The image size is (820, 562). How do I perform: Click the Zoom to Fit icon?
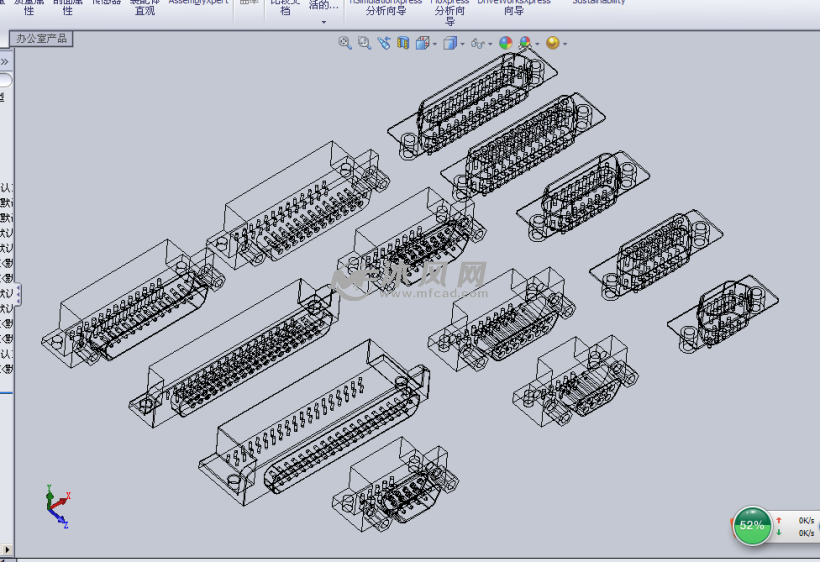[345, 43]
